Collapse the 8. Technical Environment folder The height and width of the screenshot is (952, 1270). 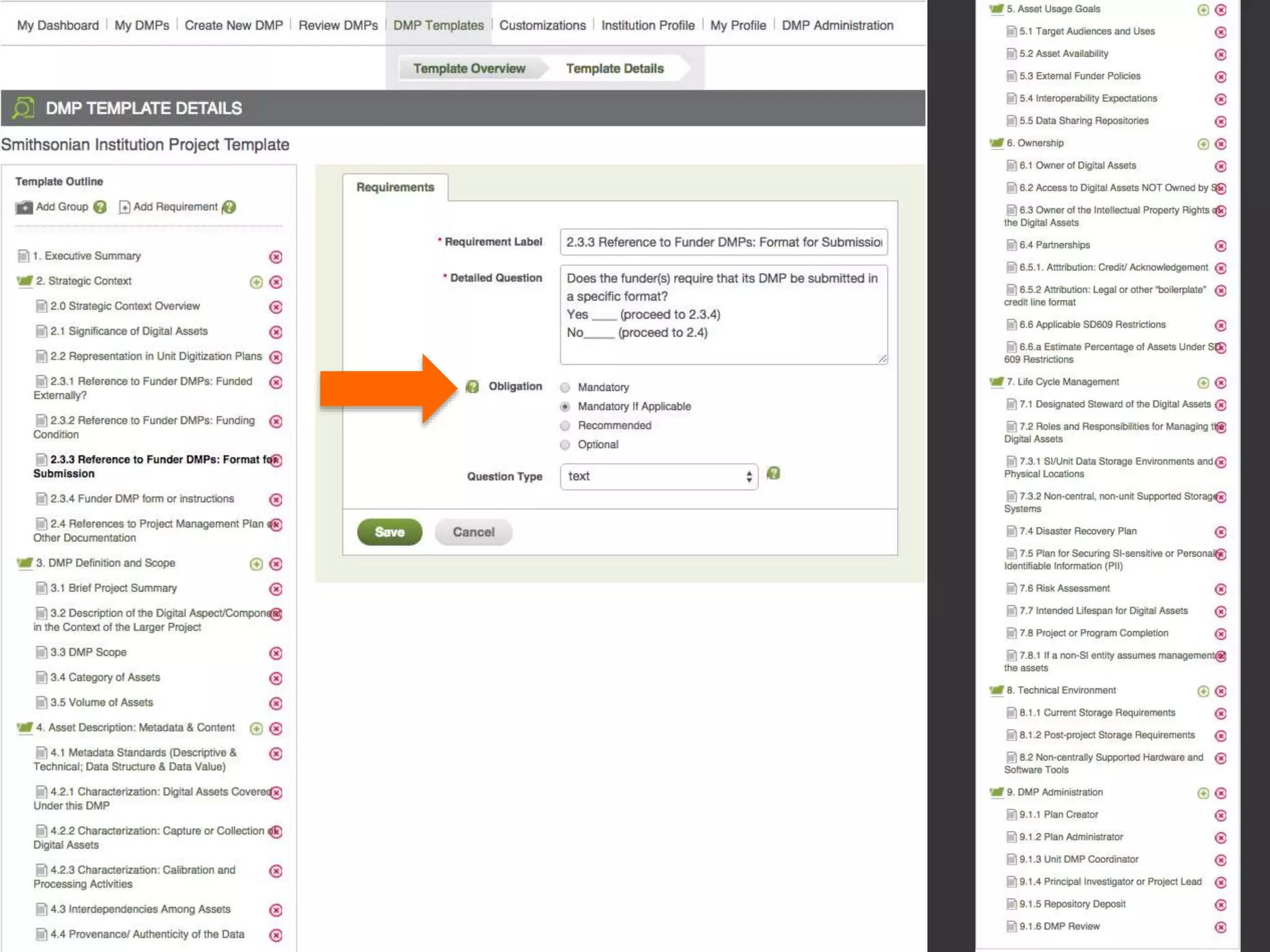(x=997, y=690)
